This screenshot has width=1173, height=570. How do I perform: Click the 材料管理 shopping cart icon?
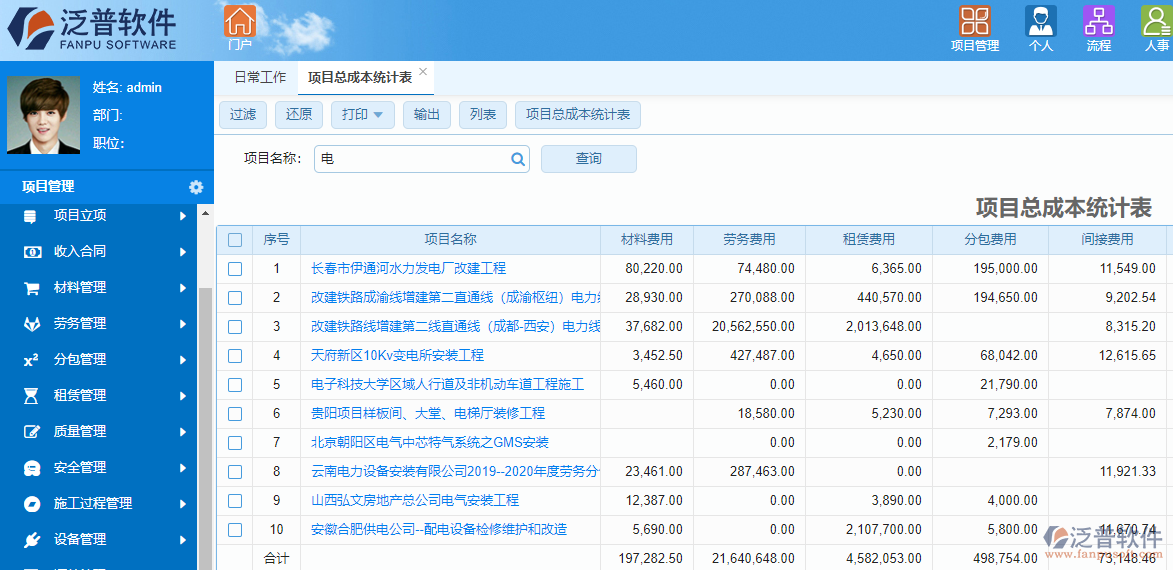click(31, 288)
